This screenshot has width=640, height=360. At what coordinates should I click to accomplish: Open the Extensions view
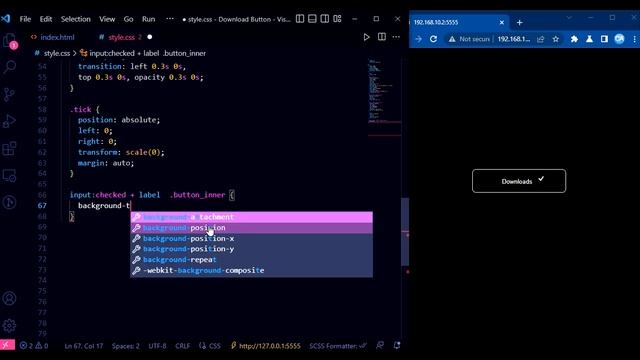pos(9,149)
